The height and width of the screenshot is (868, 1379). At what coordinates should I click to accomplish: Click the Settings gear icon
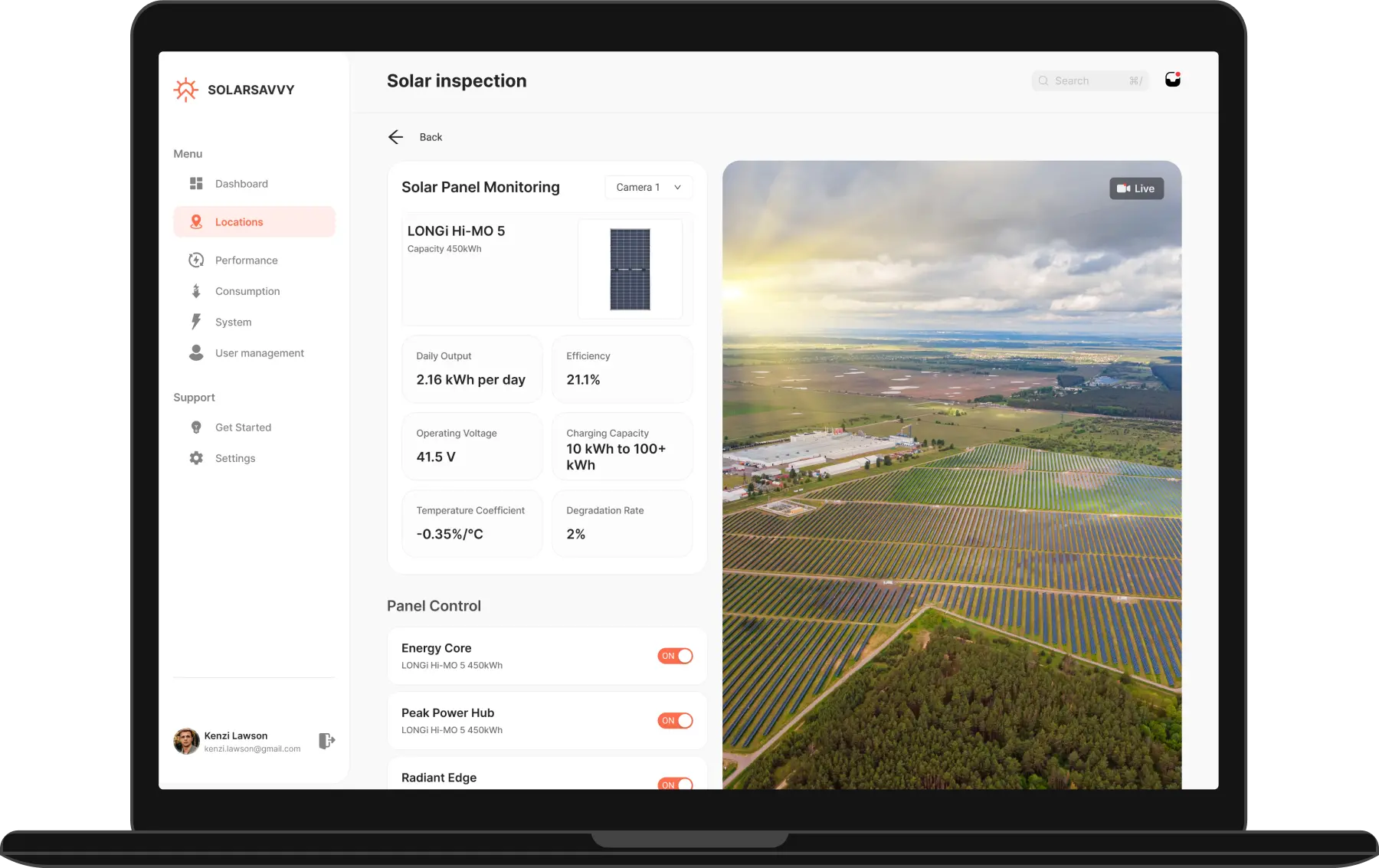coord(196,458)
